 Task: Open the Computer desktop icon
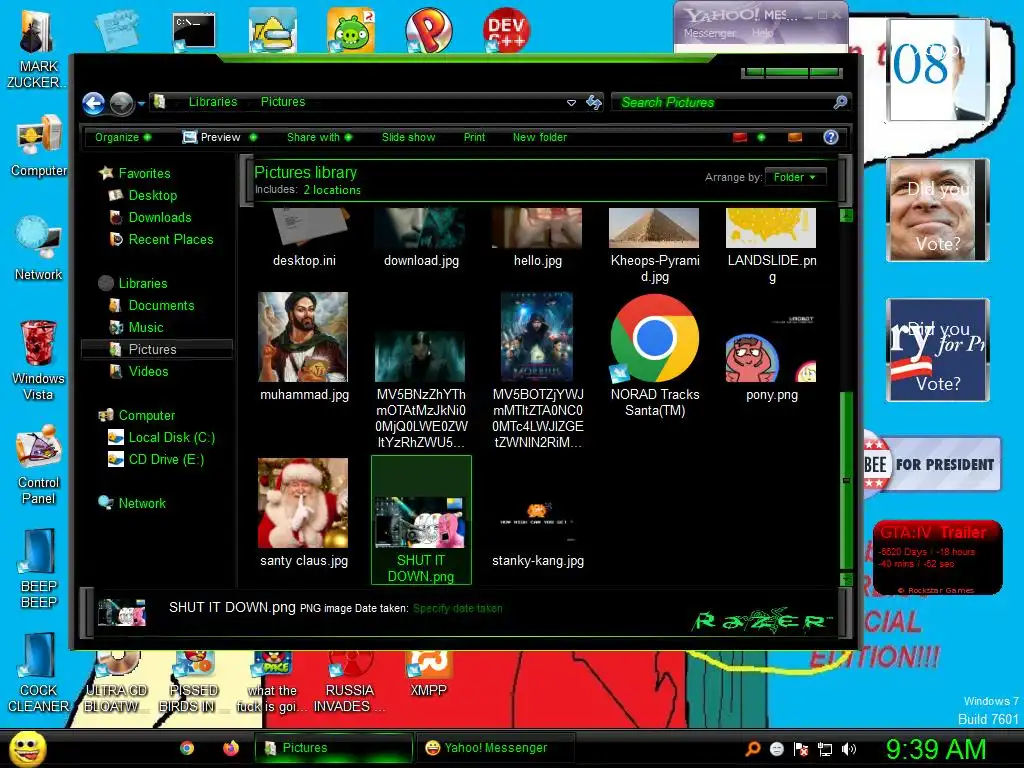click(x=39, y=146)
